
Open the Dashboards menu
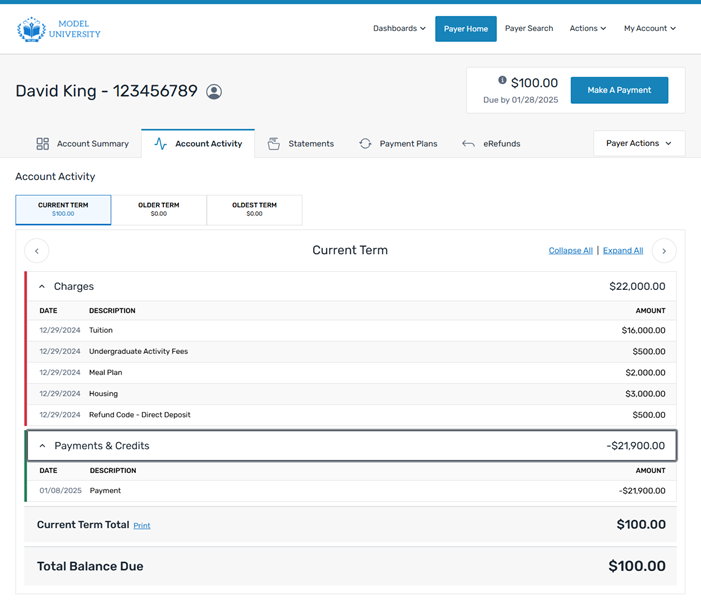(399, 28)
